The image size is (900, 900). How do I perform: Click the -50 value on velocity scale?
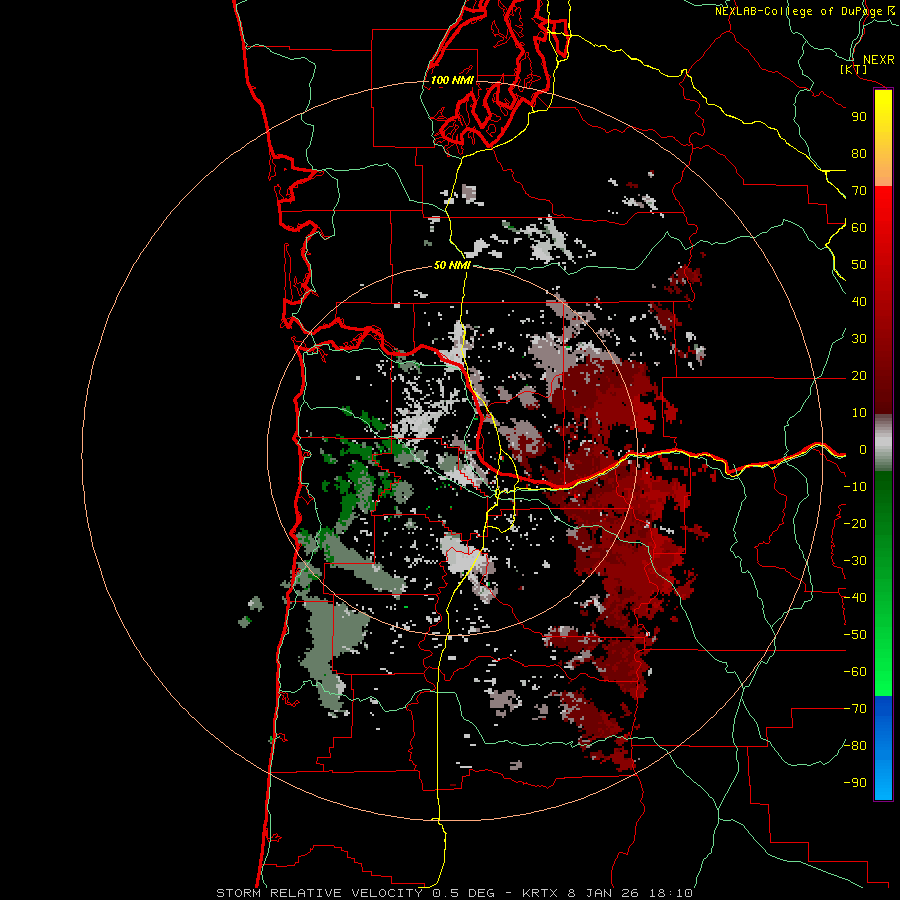pyautogui.click(x=855, y=635)
